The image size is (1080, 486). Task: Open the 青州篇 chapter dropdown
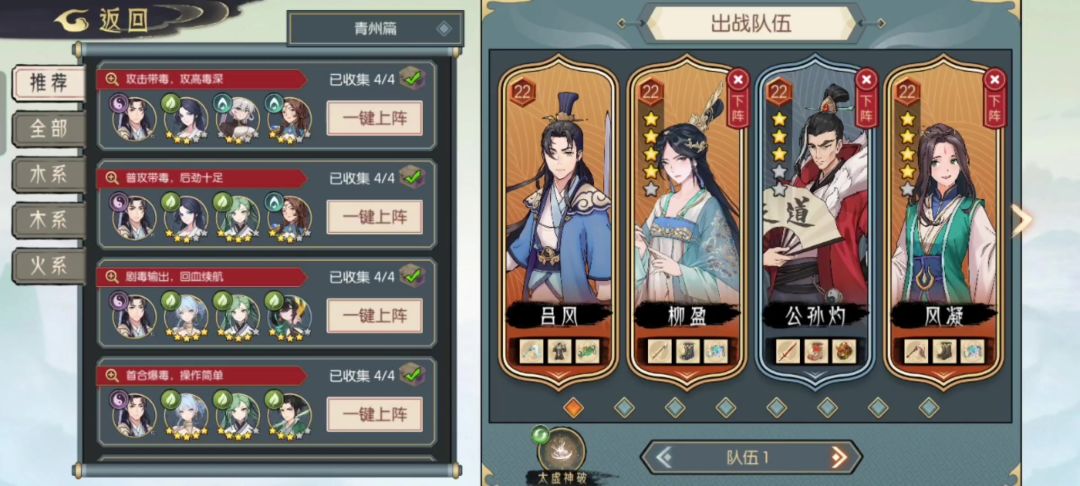coord(375,29)
